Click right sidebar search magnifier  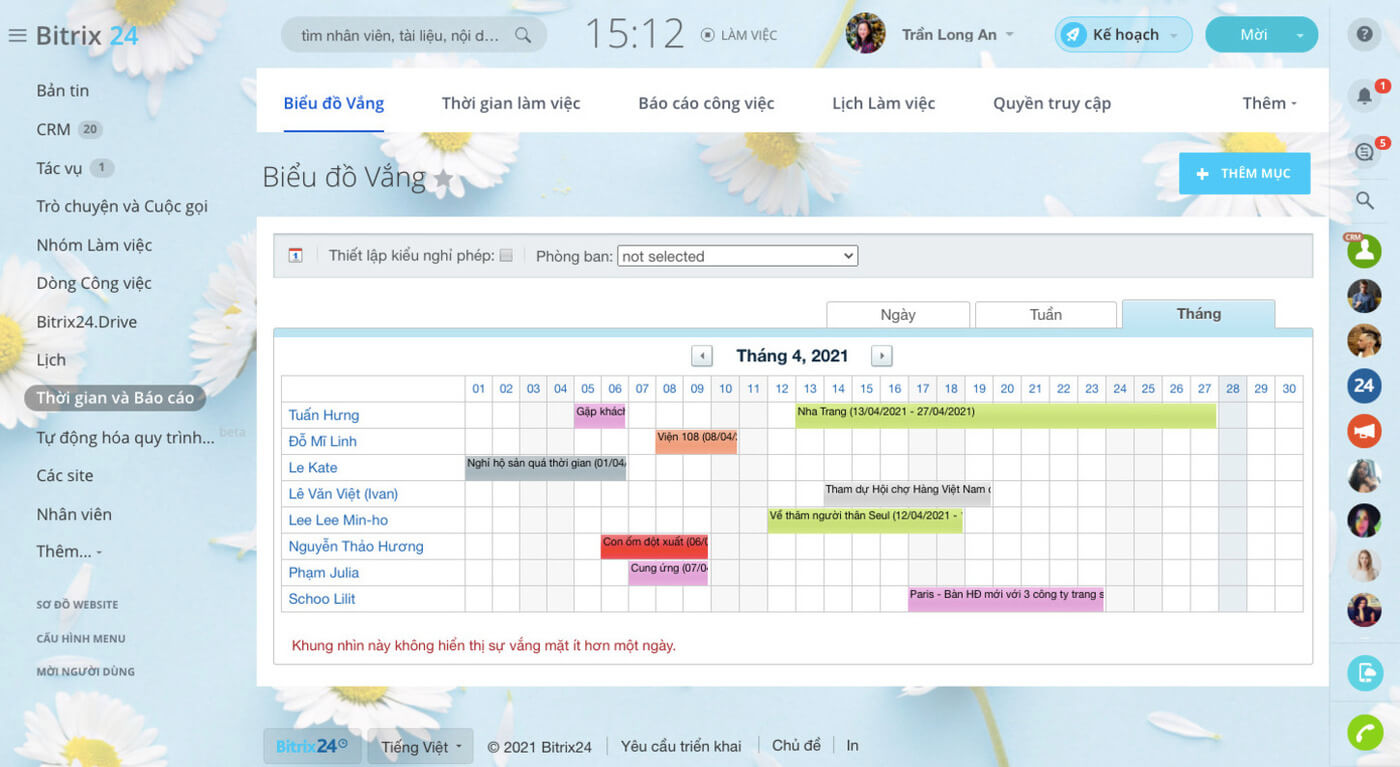coord(1364,201)
